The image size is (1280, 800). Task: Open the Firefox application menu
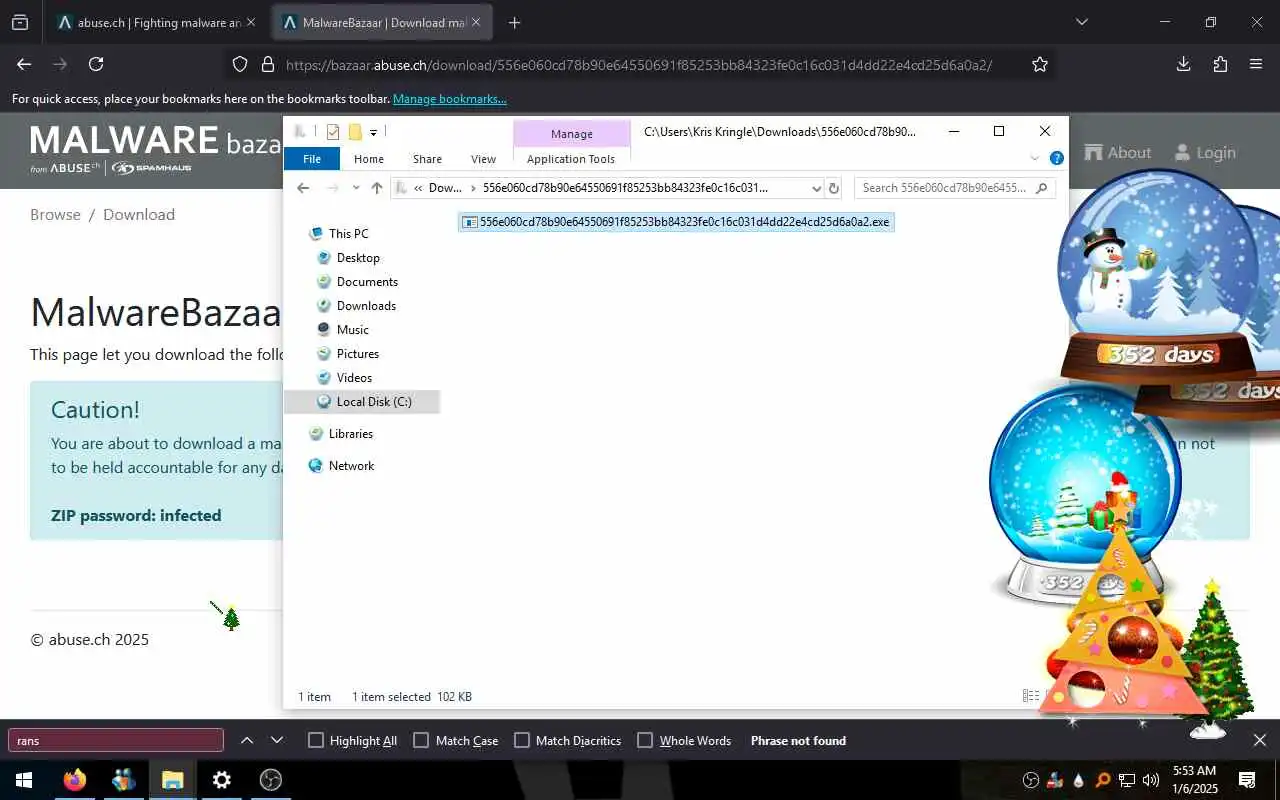[x=1256, y=64]
